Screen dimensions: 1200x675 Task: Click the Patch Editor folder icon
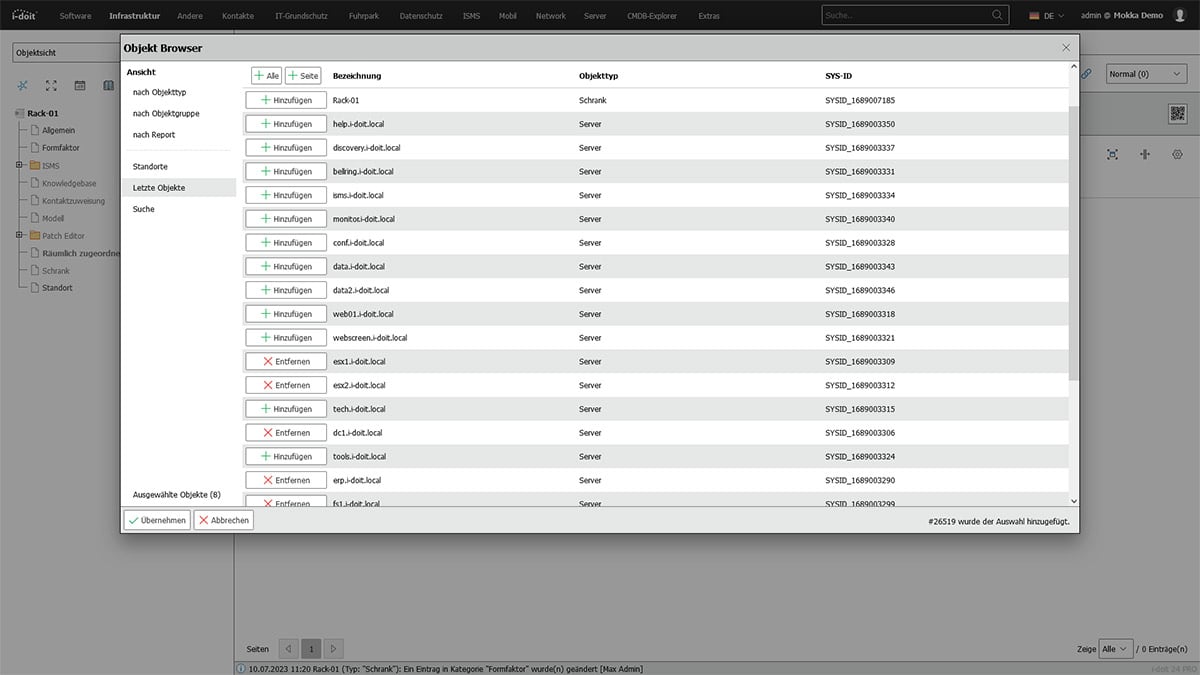tap(34, 236)
